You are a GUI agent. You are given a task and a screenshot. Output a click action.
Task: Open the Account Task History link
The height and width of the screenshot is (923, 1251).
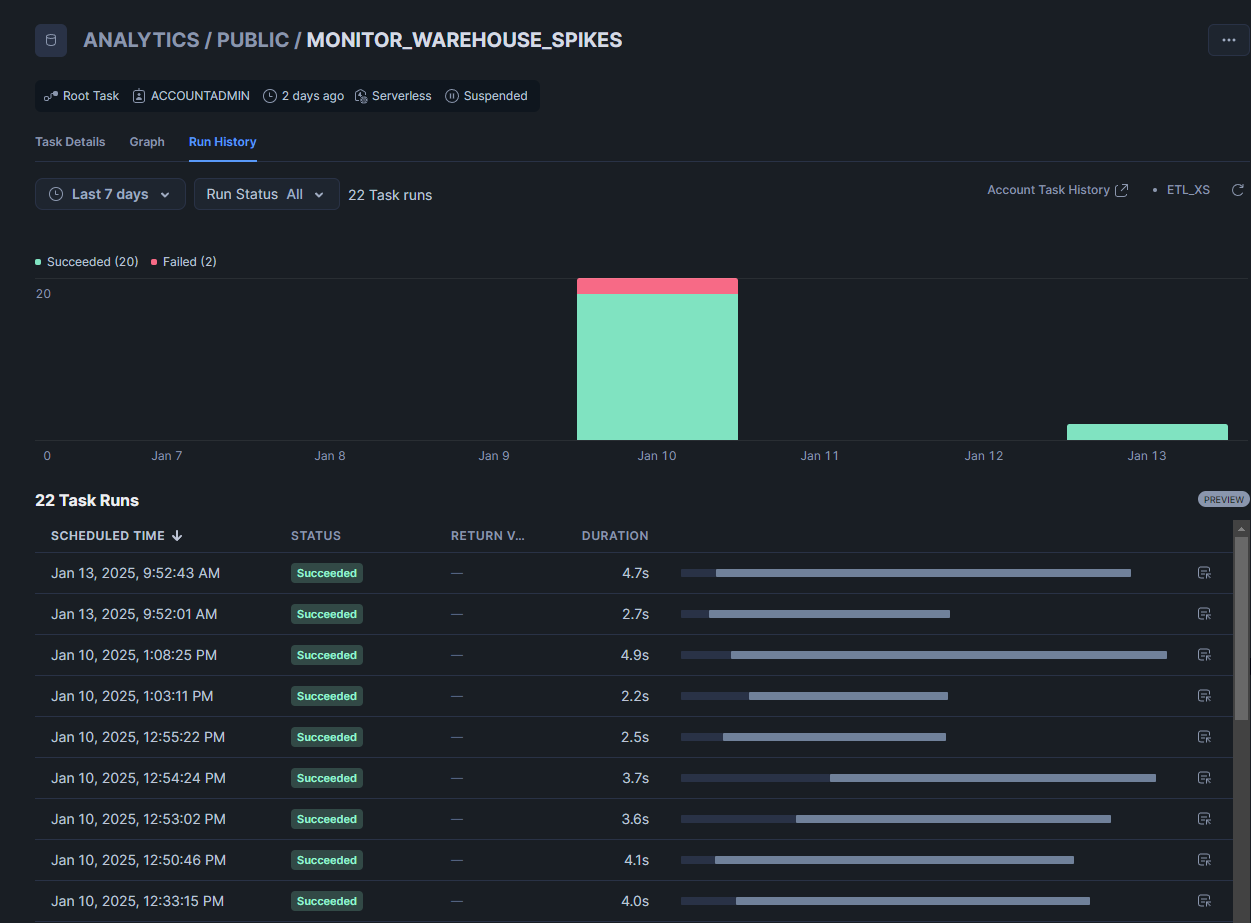(x=1058, y=190)
